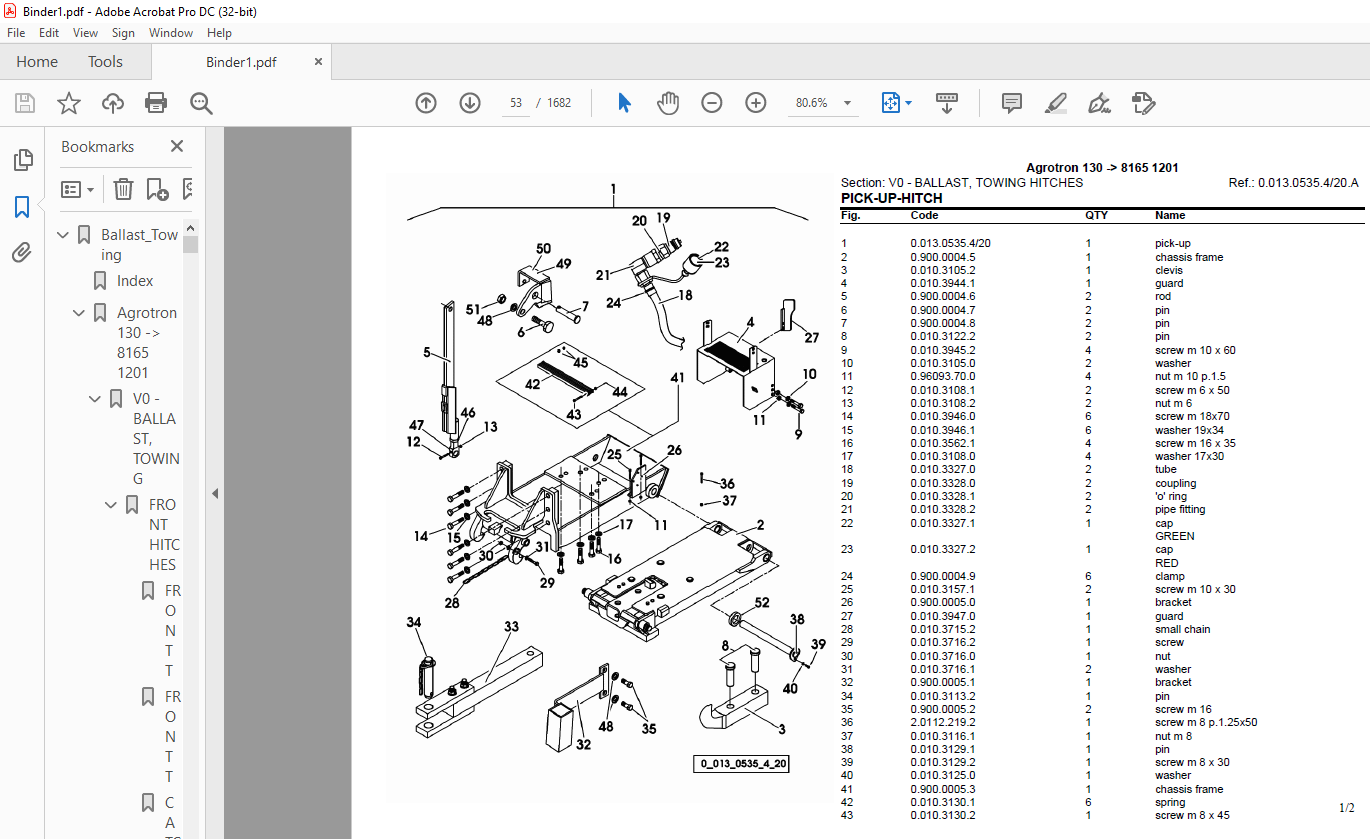Open the find text magnifier icon

pos(201,103)
